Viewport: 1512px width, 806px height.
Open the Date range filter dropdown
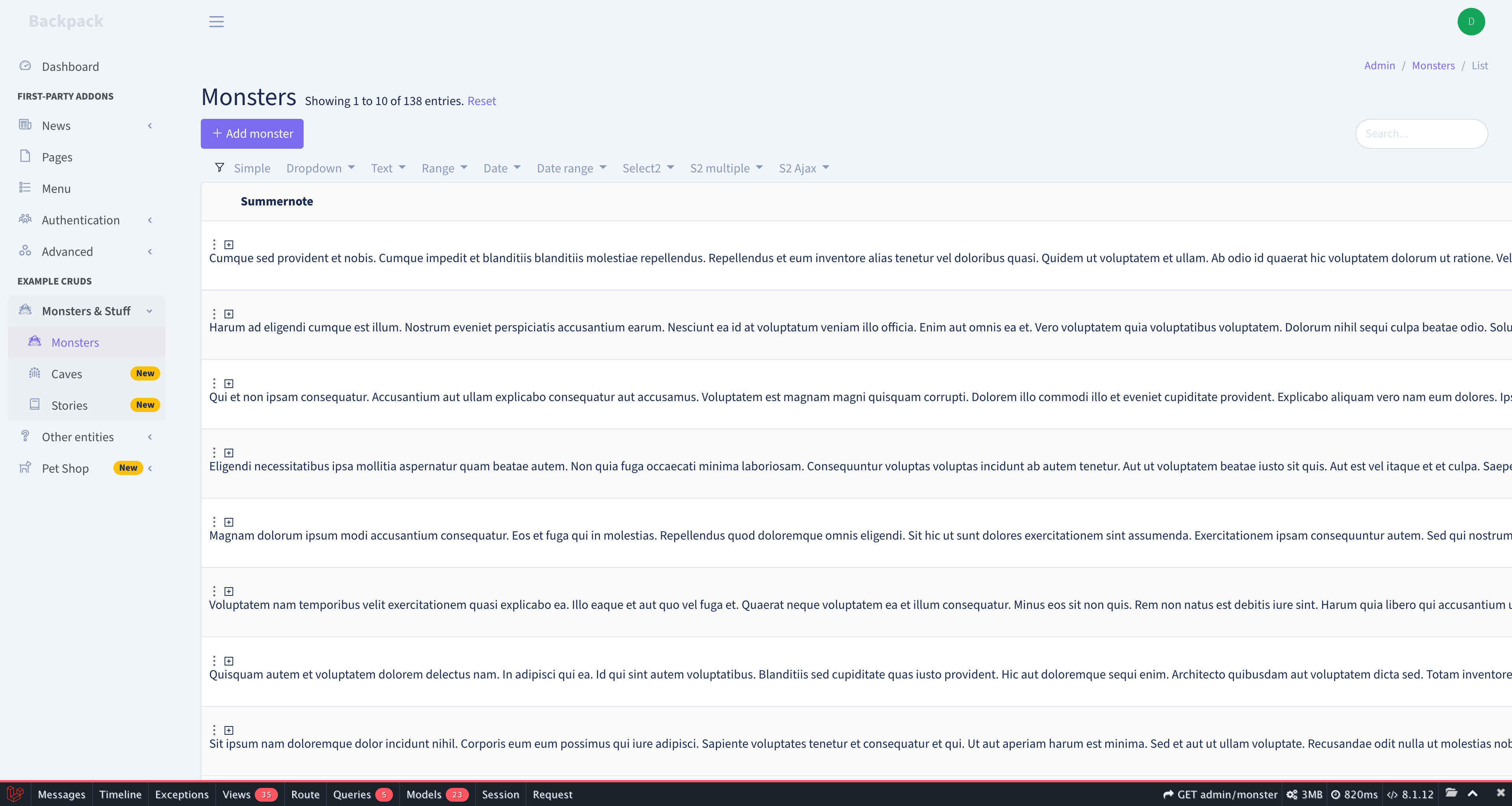click(x=571, y=168)
